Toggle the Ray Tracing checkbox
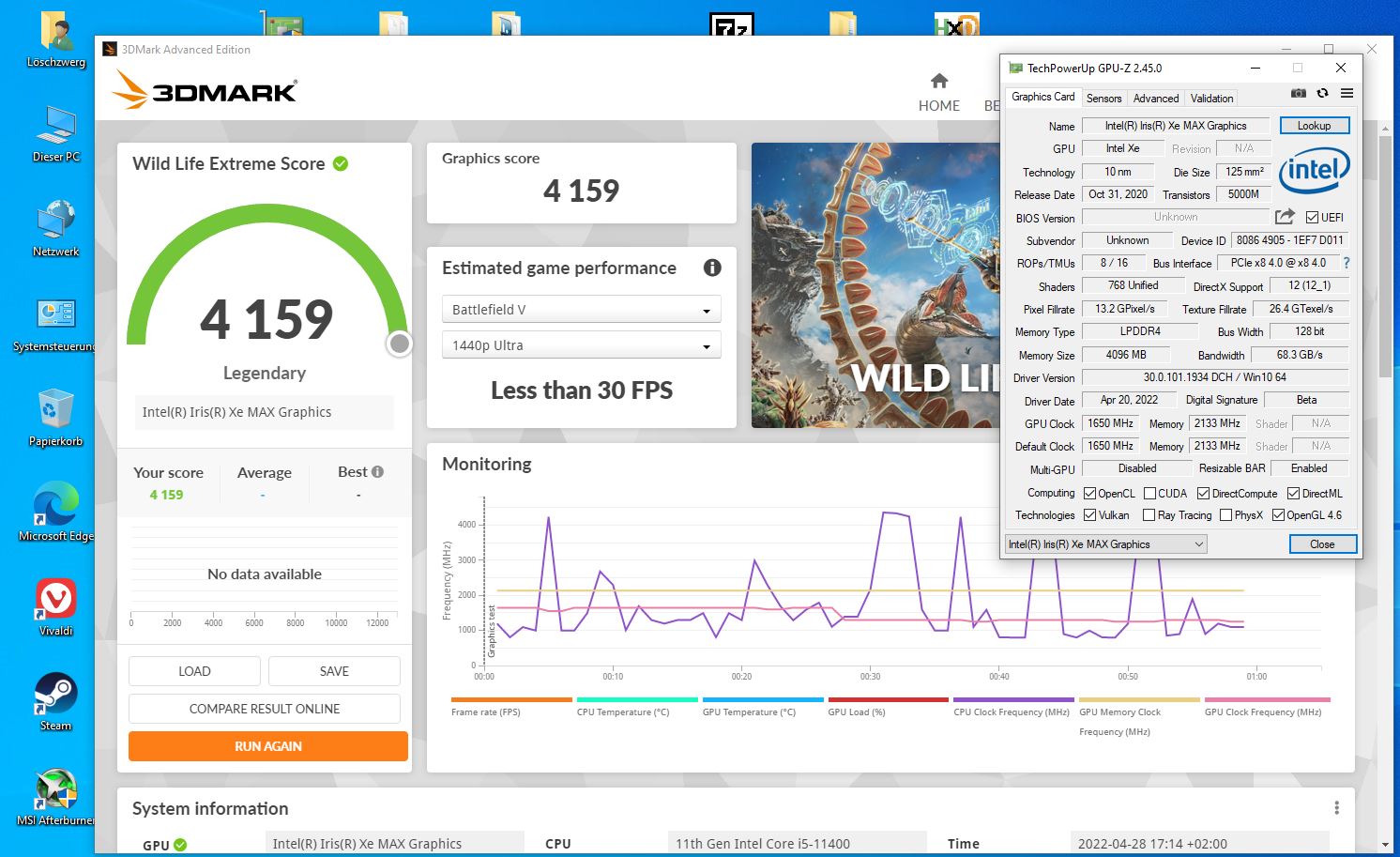The width and height of the screenshot is (1400, 857). point(1149,514)
